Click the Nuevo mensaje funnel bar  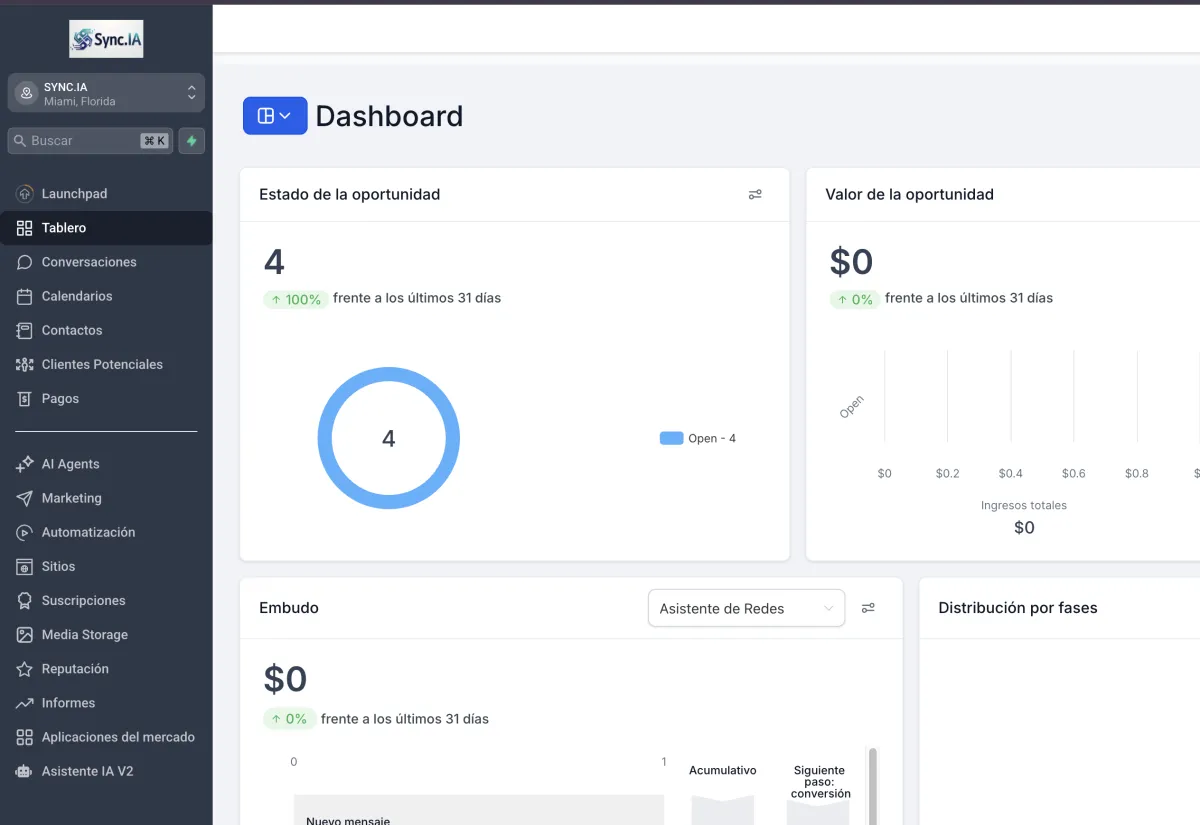point(479,810)
